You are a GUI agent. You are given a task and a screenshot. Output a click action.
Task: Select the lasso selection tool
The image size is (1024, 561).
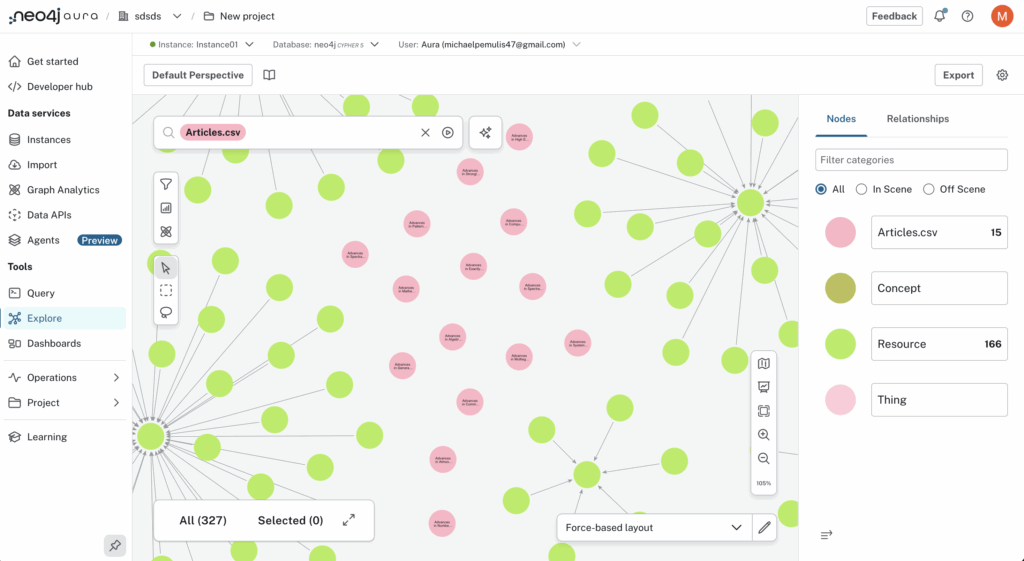click(166, 313)
